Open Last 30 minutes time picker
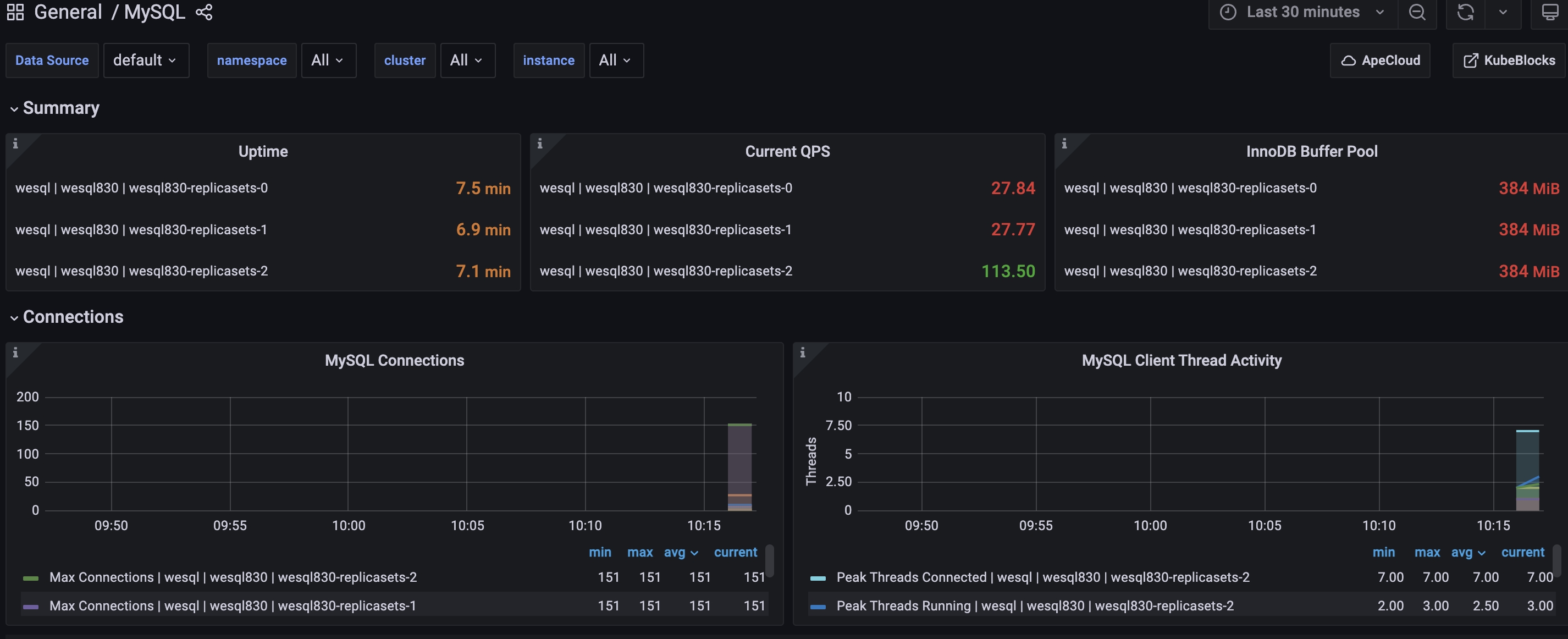Image resolution: width=1568 pixels, height=639 pixels. pyautogui.click(x=1302, y=12)
